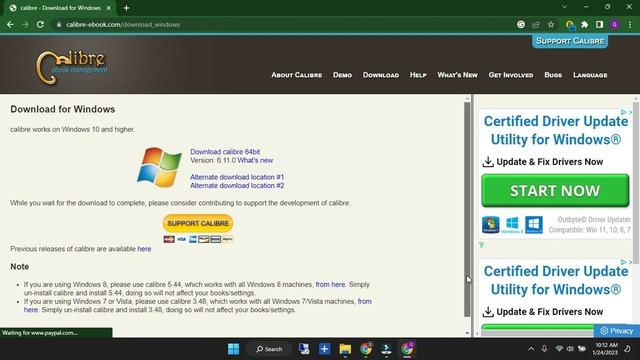Go back to the previous page

coord(10,24)
